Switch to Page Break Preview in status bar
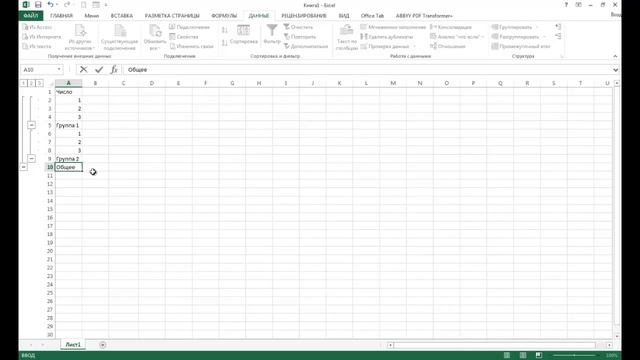Screen dimensions: 640x360 539,356
